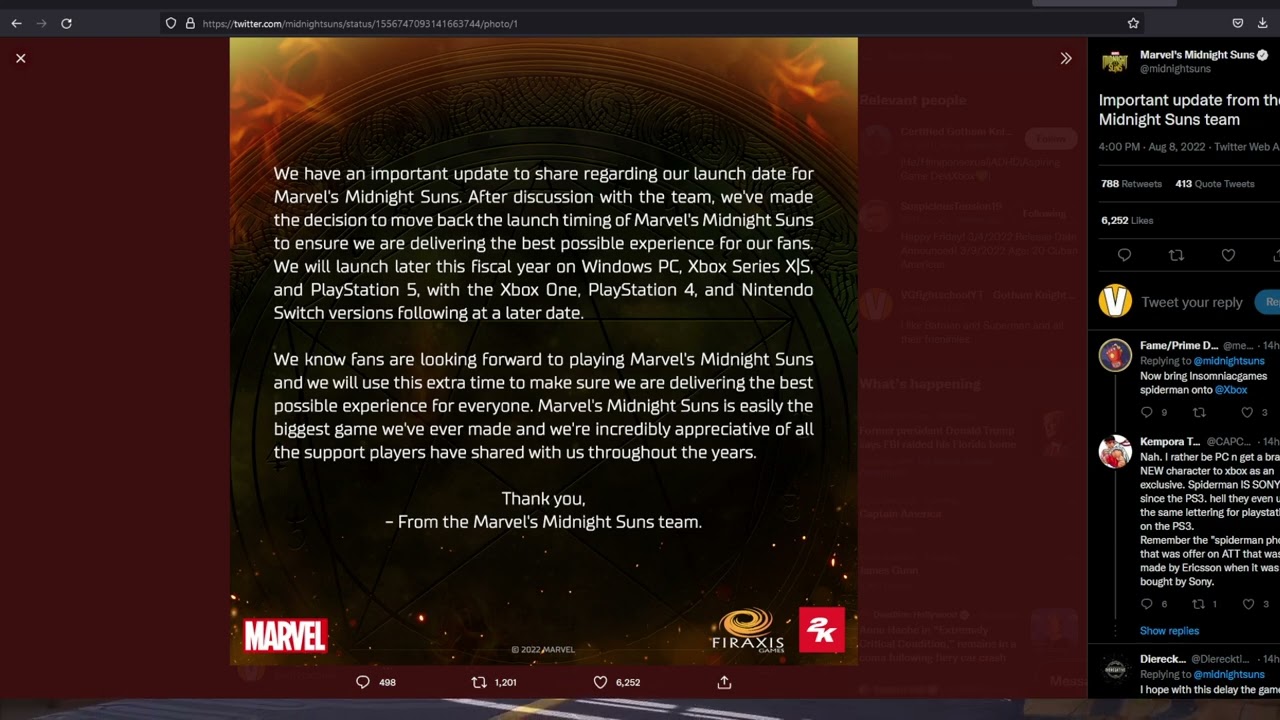Open Diereck... commenter name
The image size is (1280, 720).
[1163, 660]
